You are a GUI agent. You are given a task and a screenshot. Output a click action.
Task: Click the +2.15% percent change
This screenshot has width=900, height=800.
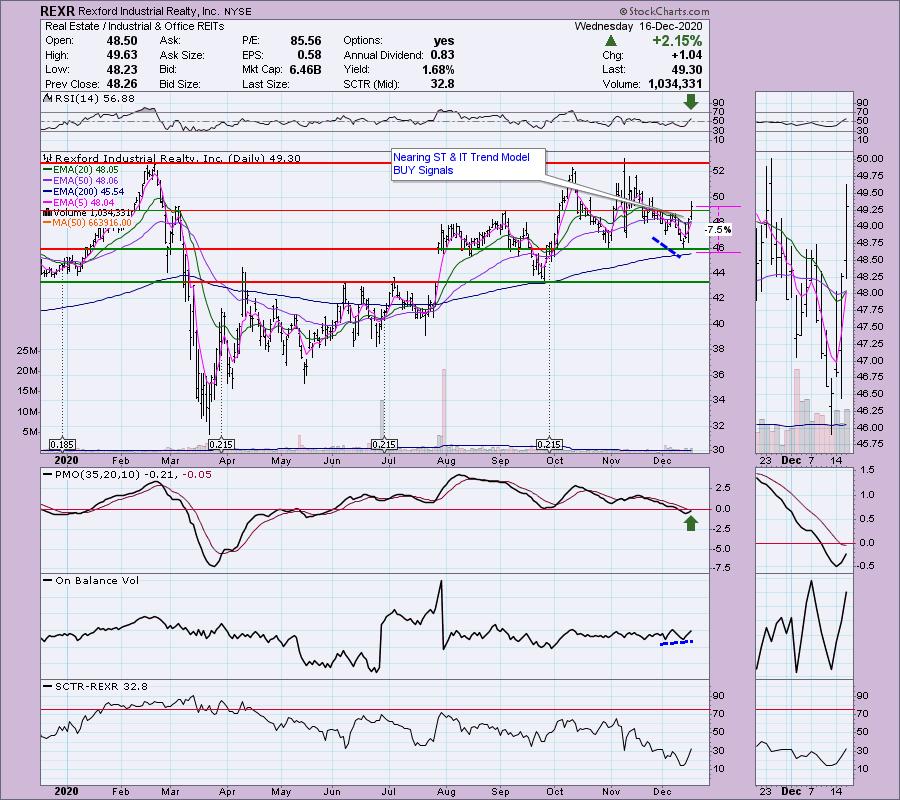[x=677, y=41]
